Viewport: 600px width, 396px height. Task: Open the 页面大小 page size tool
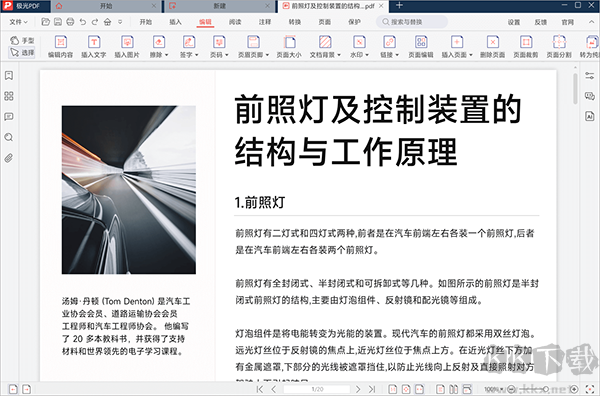click(289, 47)
